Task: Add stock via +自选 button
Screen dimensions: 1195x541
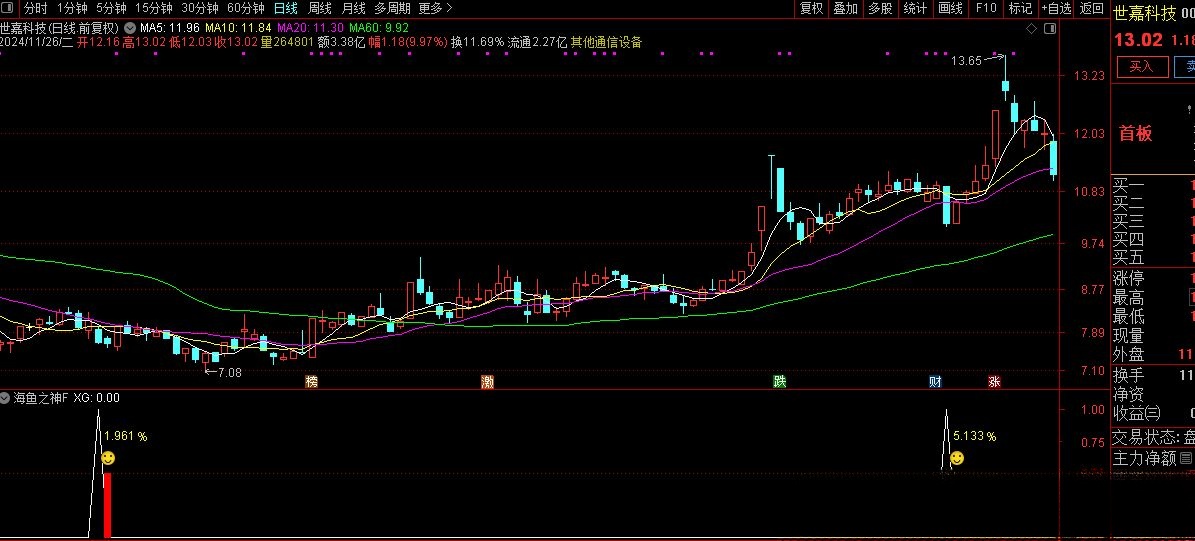Action: point(1055,8)
